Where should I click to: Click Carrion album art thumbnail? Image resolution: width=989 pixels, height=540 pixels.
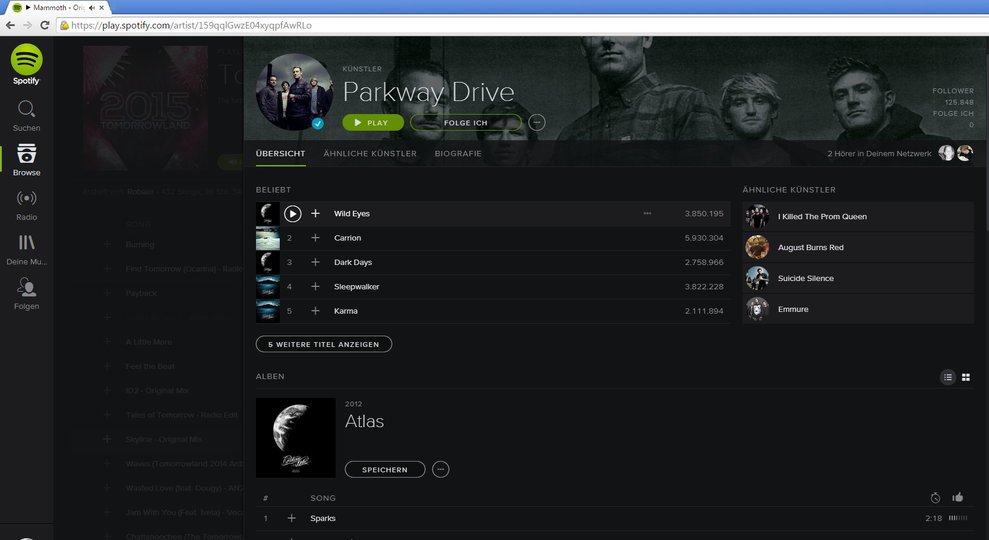click(x=267, y=238)
